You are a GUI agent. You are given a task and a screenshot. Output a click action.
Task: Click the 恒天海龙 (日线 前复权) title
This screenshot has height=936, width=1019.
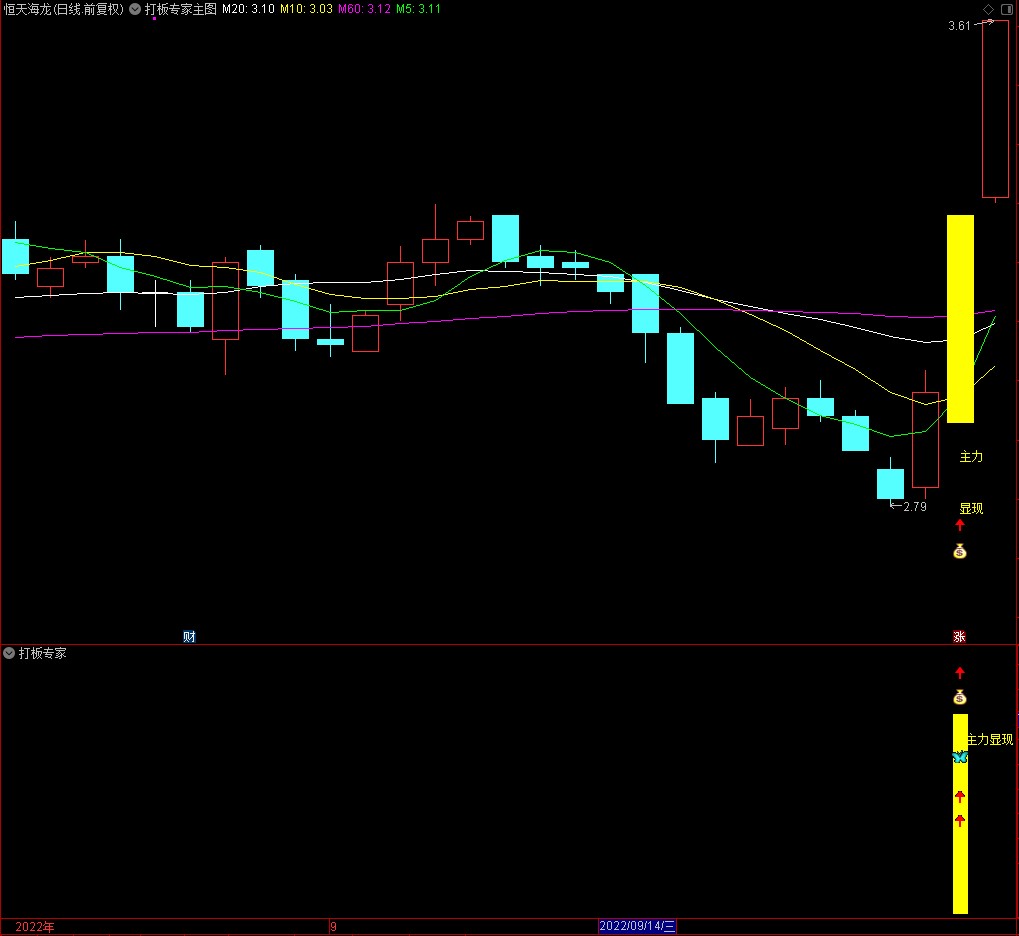64,9
